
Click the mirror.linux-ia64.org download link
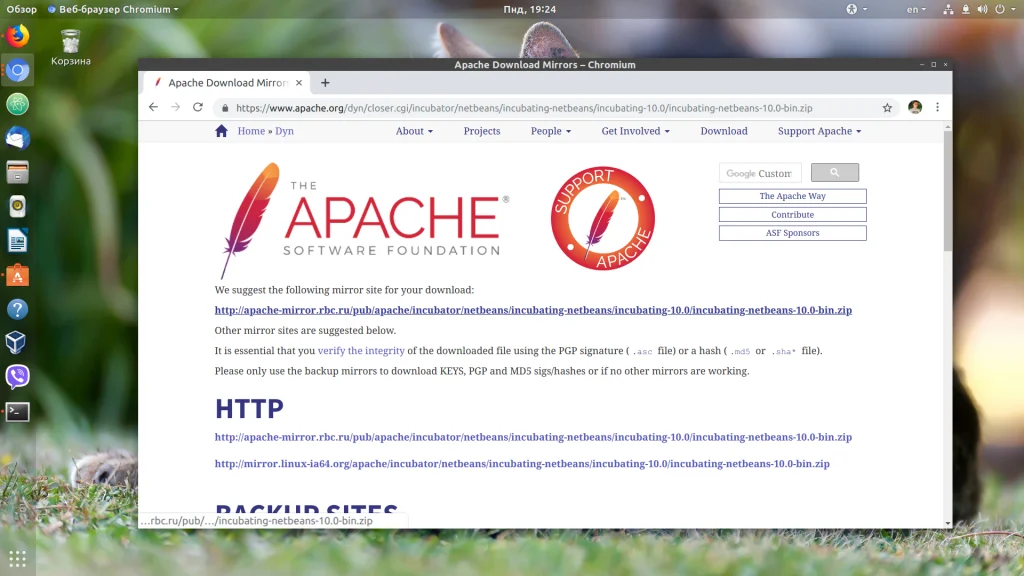[522, 464]
